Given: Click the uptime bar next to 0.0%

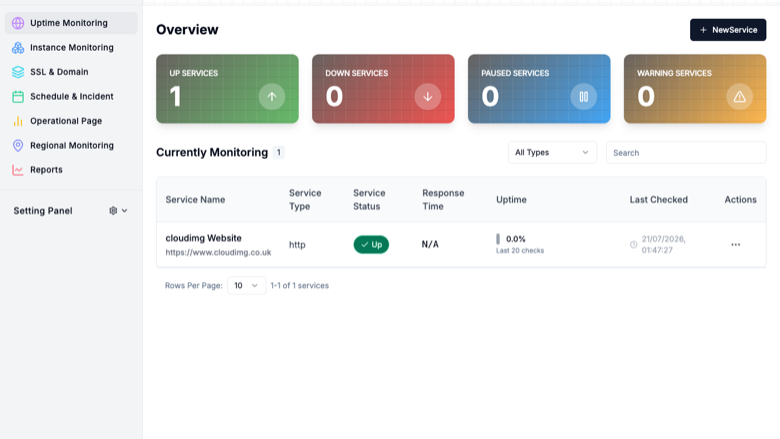Looking at the screenshot, I should tap(498, 239).
